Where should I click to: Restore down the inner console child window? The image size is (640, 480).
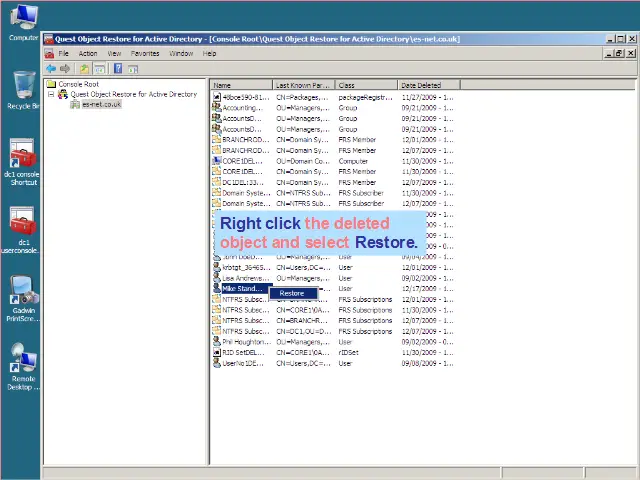tap(620, 53)
